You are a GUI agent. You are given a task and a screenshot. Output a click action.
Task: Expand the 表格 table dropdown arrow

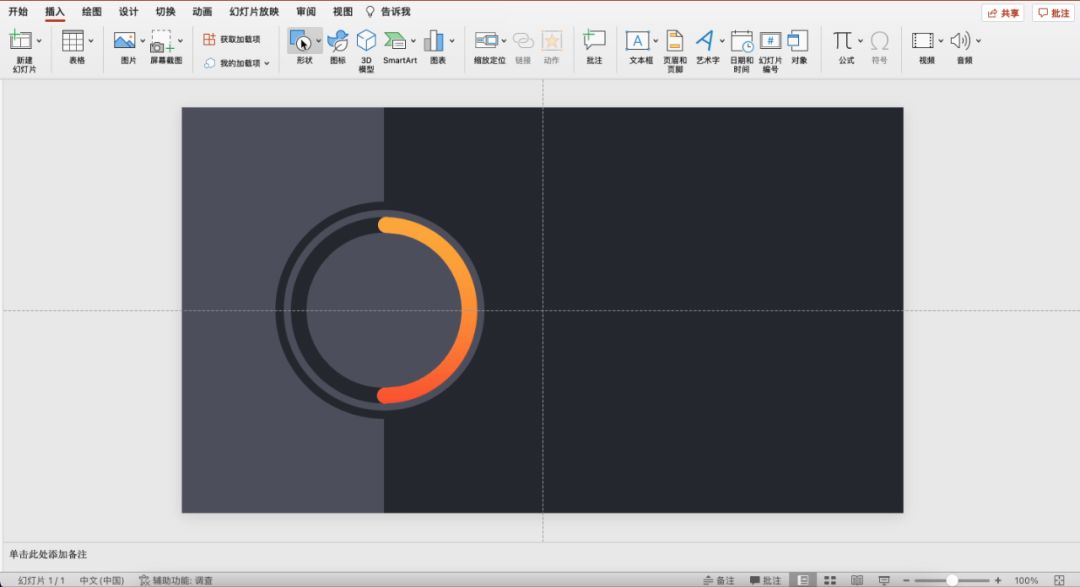(x=91, y=41)
